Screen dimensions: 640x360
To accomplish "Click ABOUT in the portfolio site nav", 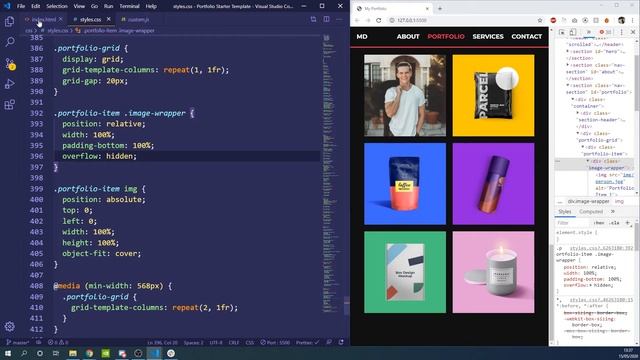I will pos(408,37).
